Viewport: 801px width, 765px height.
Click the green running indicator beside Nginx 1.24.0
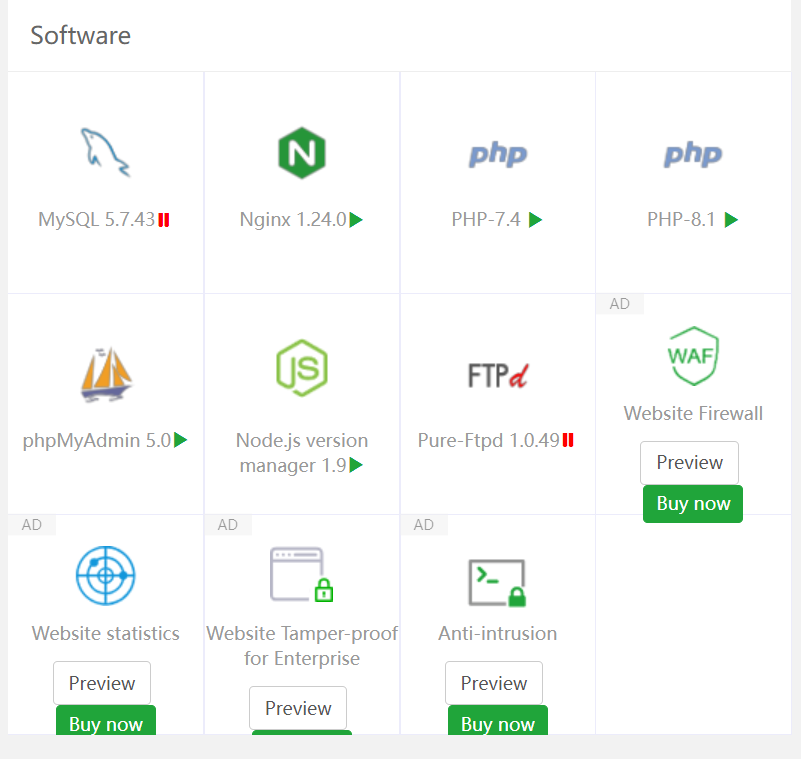pyautogui.click(x=356, y=220)
